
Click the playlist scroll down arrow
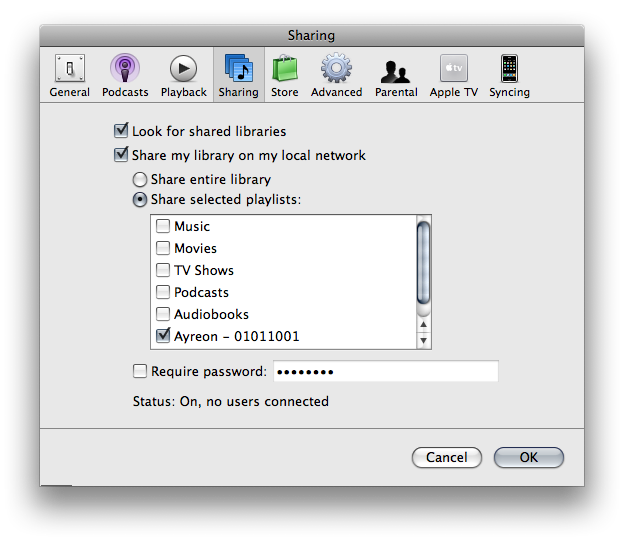423,341
